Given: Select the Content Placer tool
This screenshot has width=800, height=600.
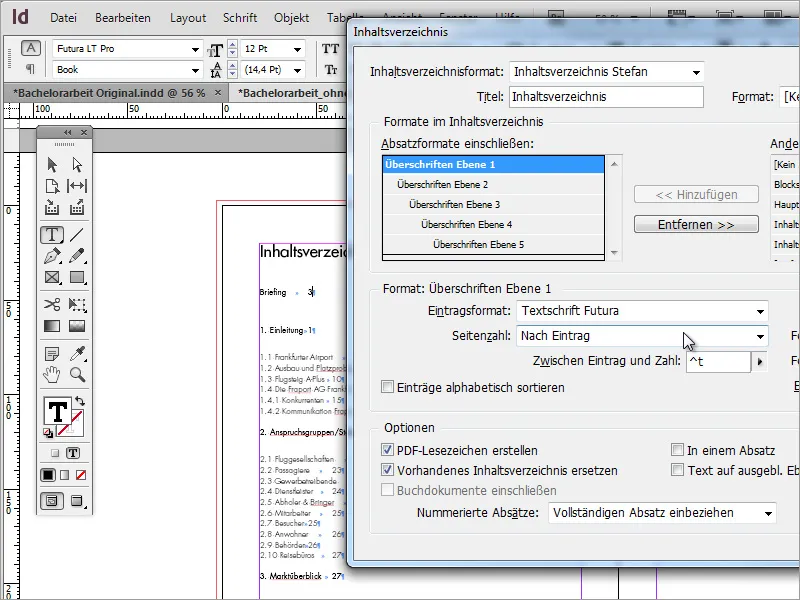Looking at the screenshot, I should [x=77, y=207].
